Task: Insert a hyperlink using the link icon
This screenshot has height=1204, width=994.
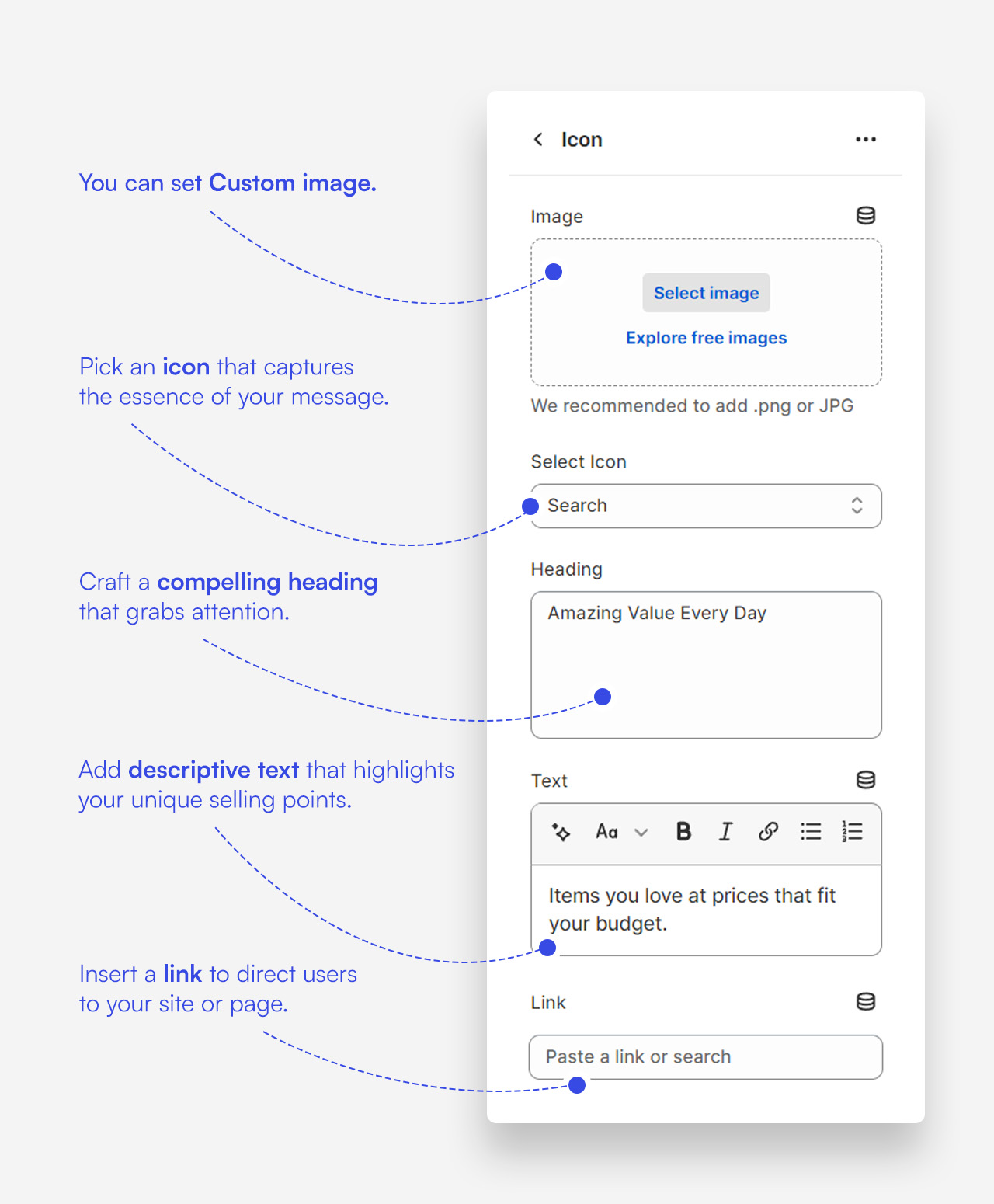Action: 768,832
